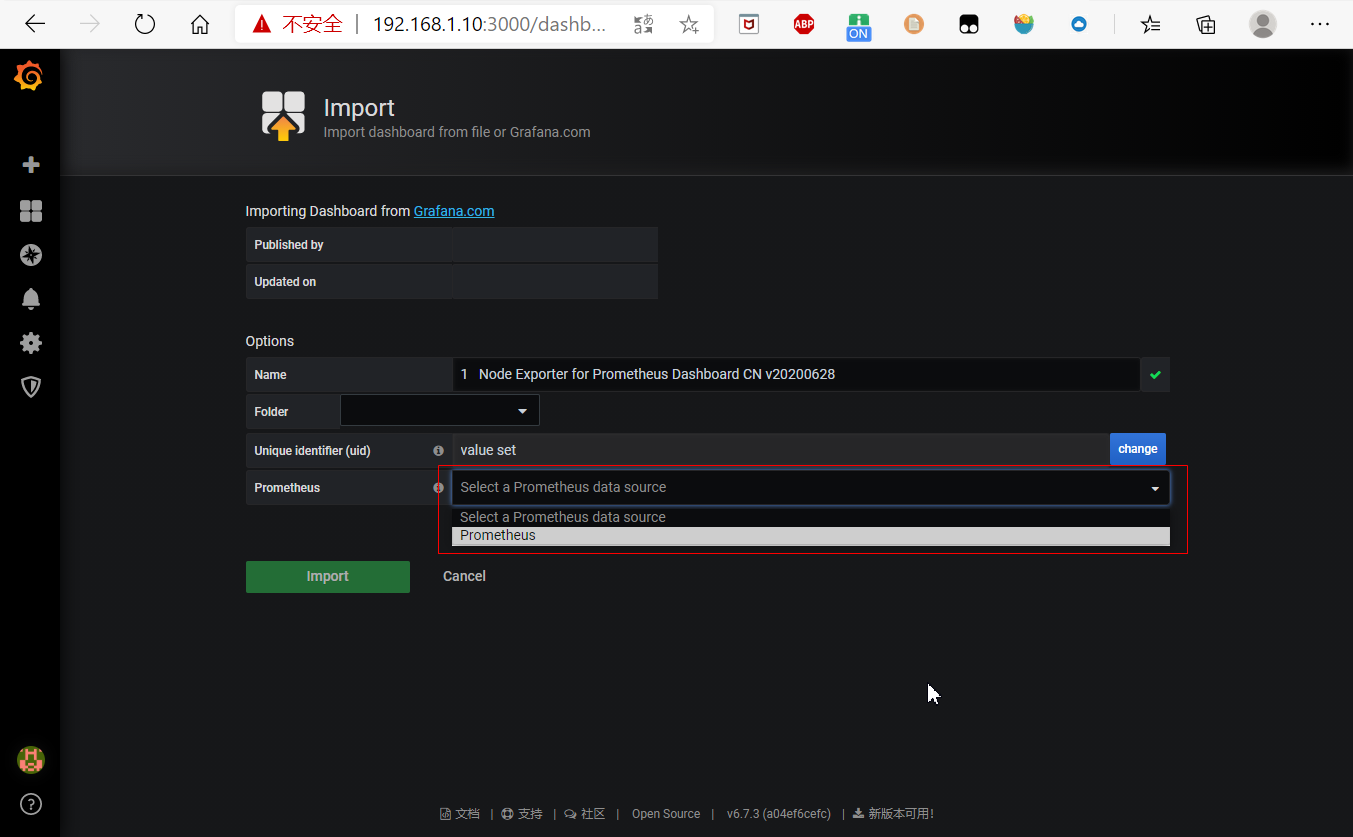Open the 社区 footer link
The height and width of the screenshot is (837, 1353).
pyautogui.click(x=585, y=814)
